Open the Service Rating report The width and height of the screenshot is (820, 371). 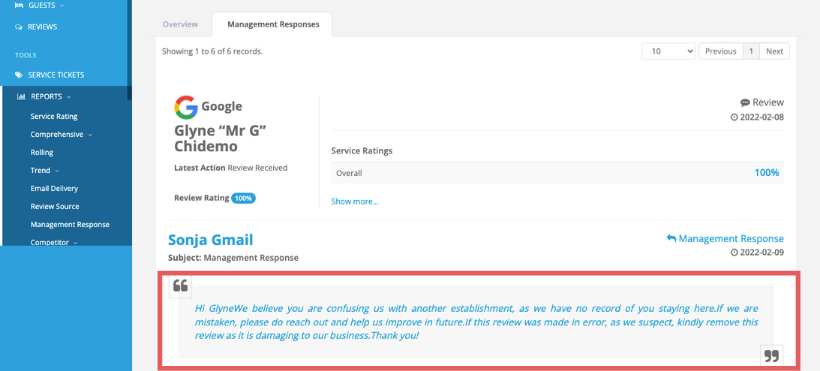[x=54, y=117]
